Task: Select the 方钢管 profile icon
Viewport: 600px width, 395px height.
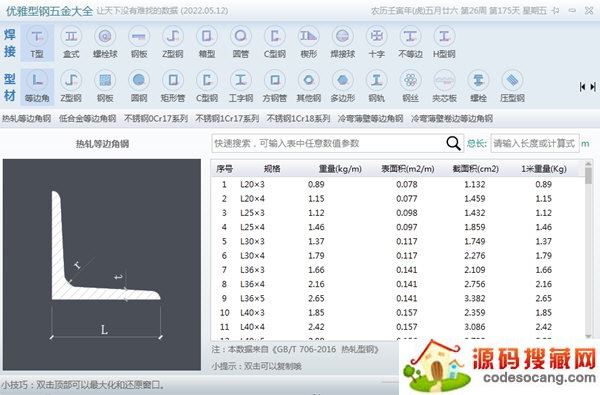Action: point(275,87)
